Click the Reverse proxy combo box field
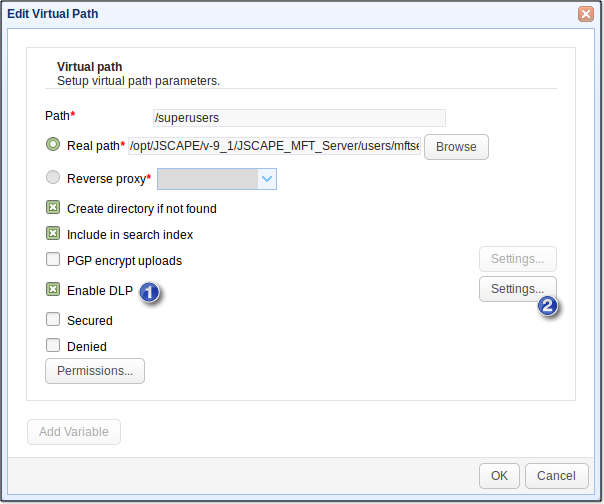The width and height of the screenshot is (604, 504). click(x=207, y=178)
